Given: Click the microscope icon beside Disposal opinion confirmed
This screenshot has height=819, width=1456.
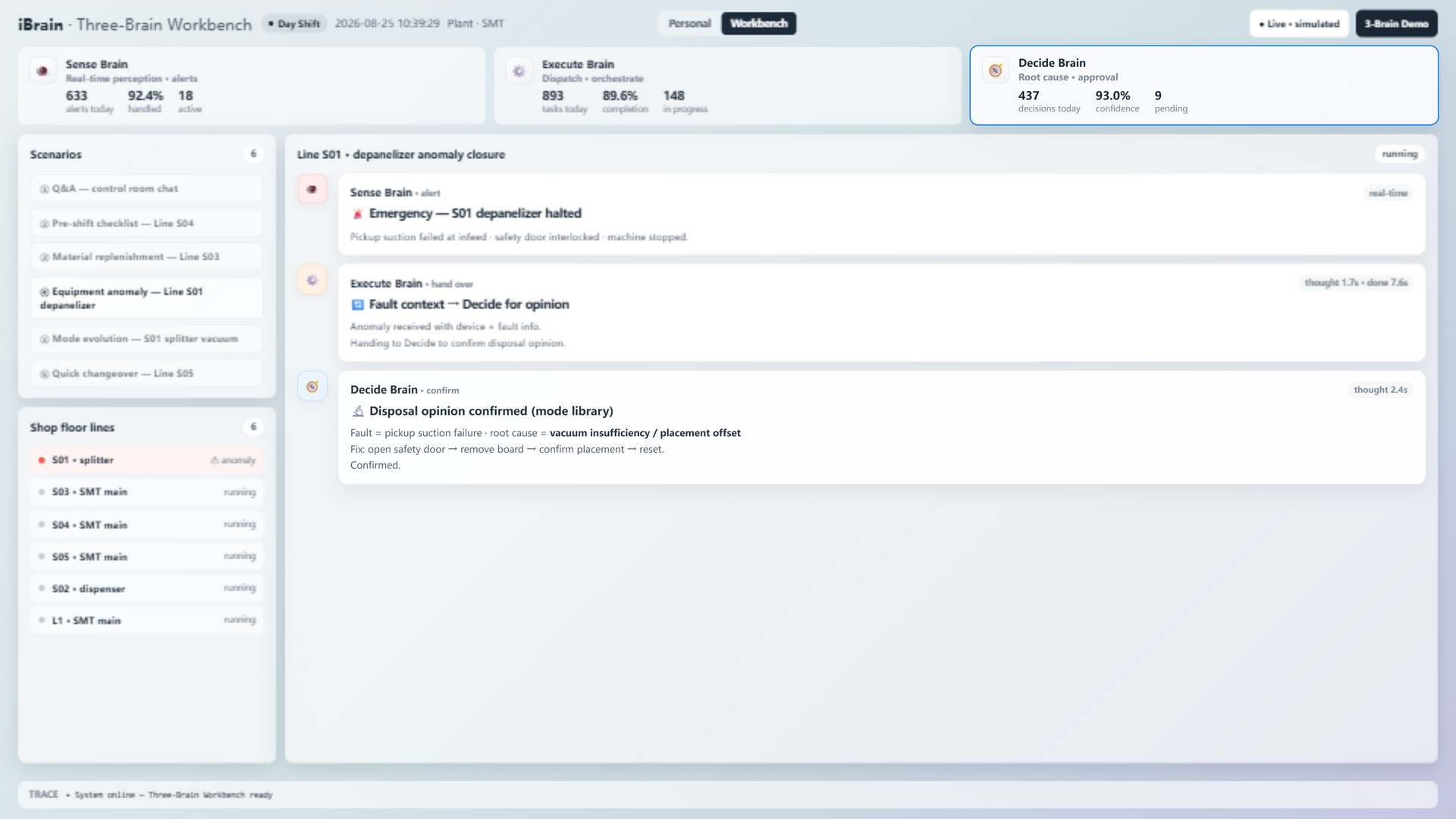Looking at the screenshot, I should point(357,411).
